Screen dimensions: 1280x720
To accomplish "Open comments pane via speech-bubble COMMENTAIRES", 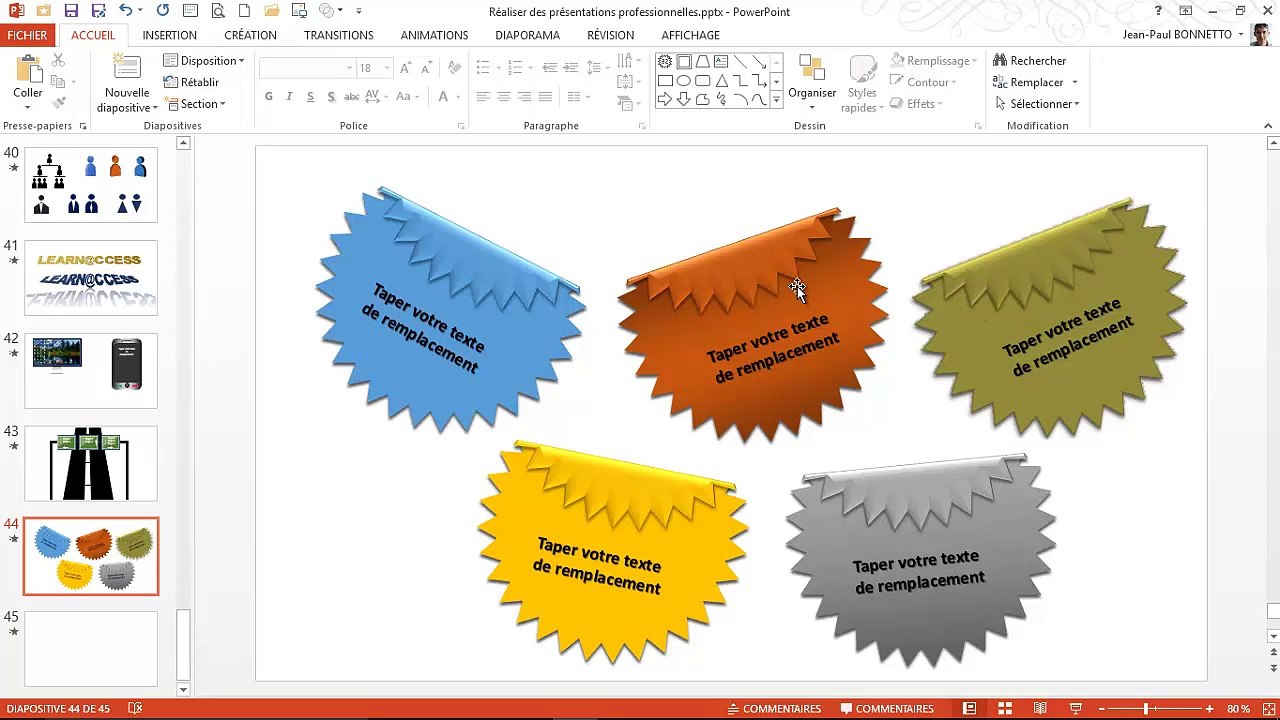I will coord(887,709).
